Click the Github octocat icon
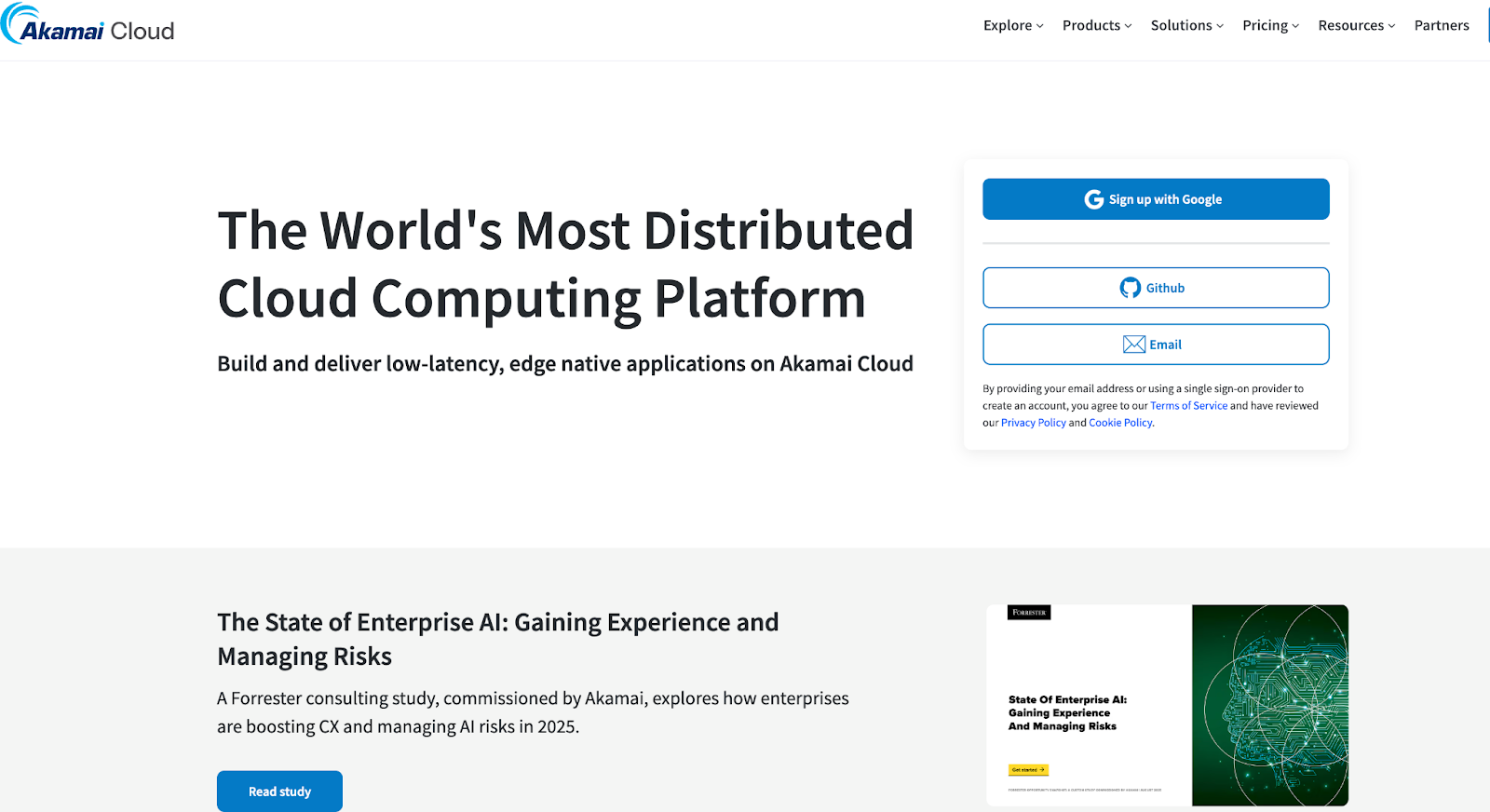This screenshot has width=1490, height=812. 1130,288
